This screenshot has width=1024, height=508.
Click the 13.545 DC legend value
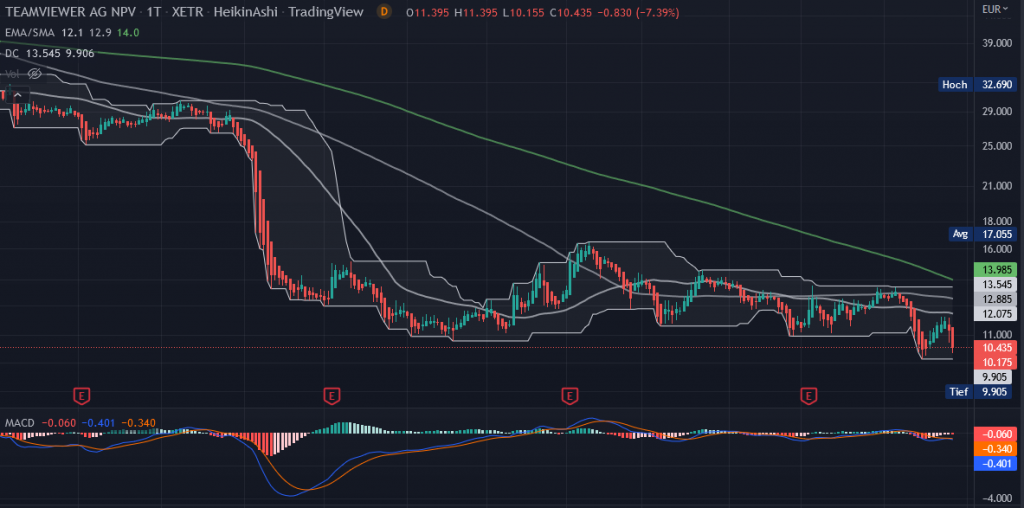pos(41,53)
